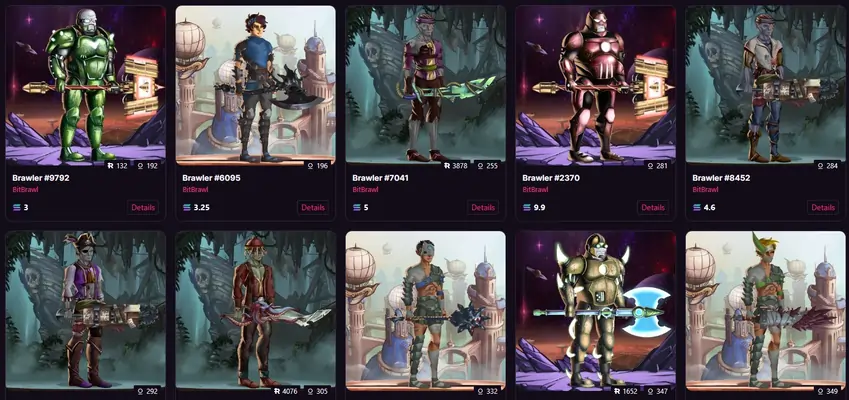Show Details for Brawler #8452
Viewport: 849px width, 400px height.
(823, 207)
